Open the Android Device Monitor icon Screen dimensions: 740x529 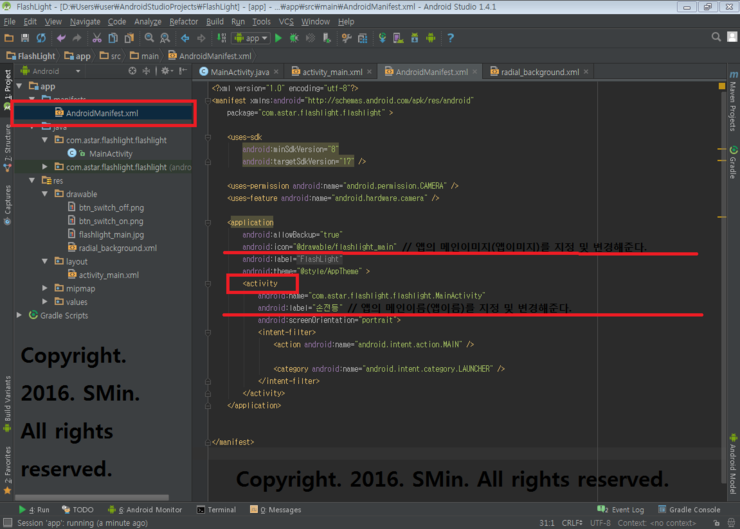tap(430, 38)
